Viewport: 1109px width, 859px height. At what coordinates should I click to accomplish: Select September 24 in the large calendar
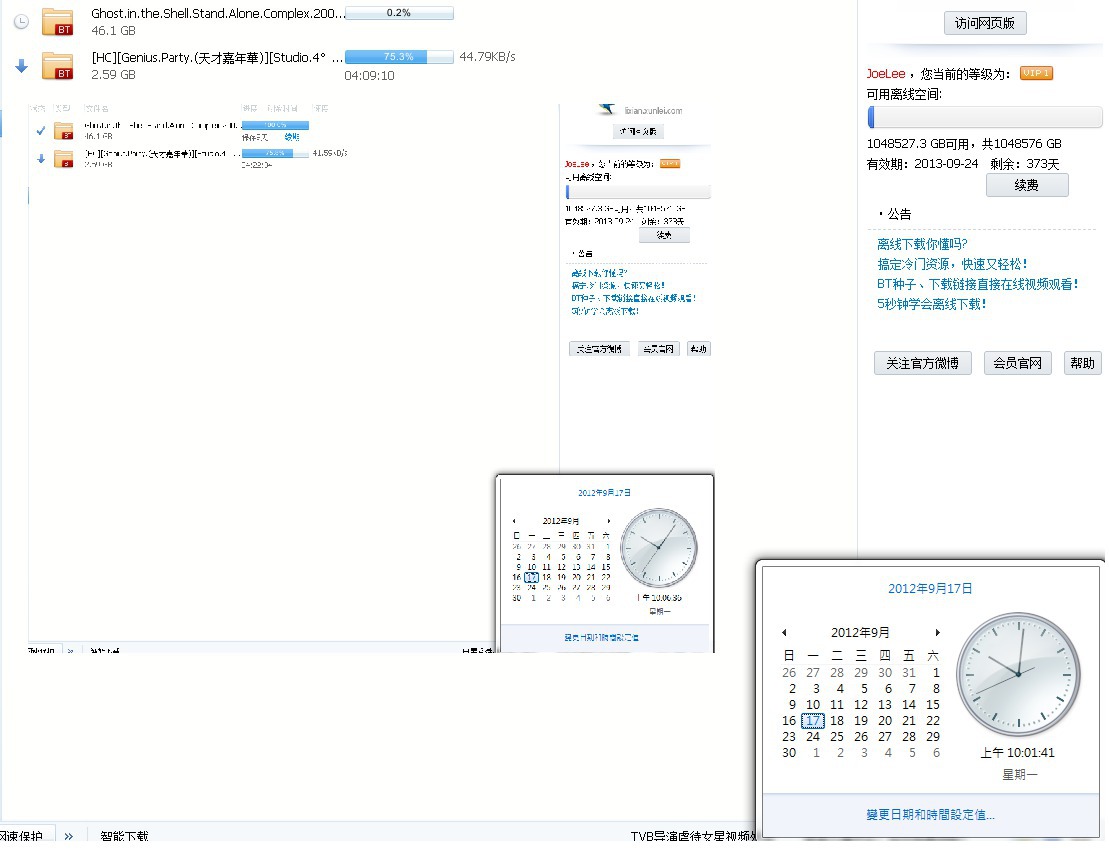pyautogui.click(x=813, y=737)
